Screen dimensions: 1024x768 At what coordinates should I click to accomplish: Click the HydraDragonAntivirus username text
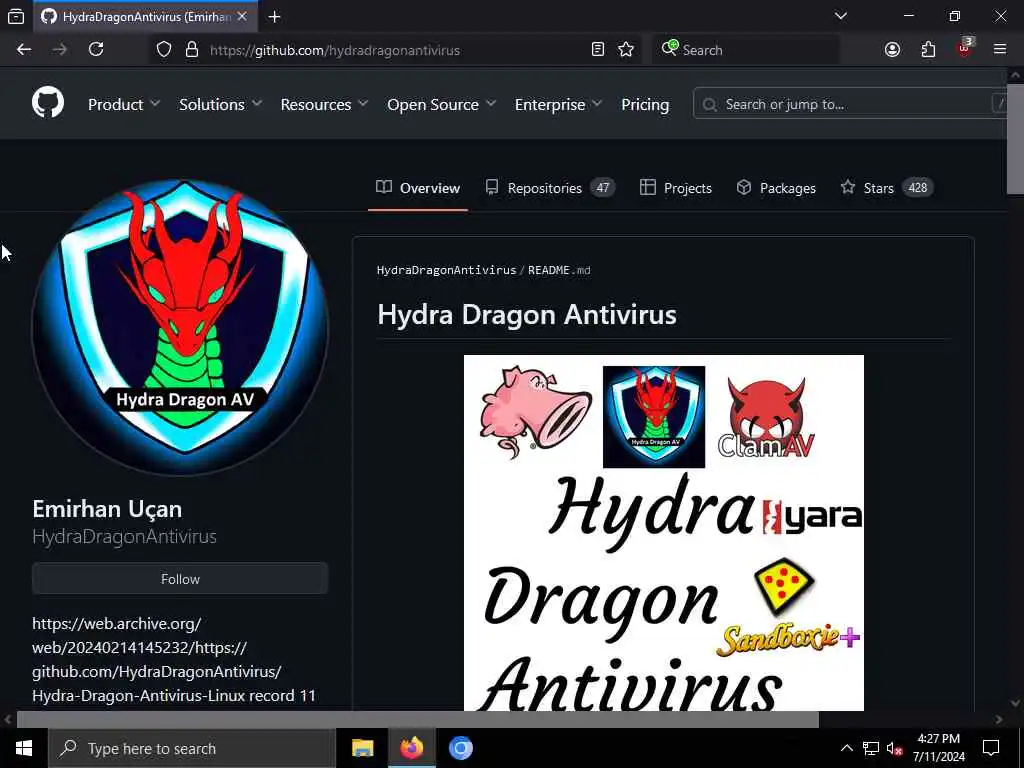tap(124, 536)
